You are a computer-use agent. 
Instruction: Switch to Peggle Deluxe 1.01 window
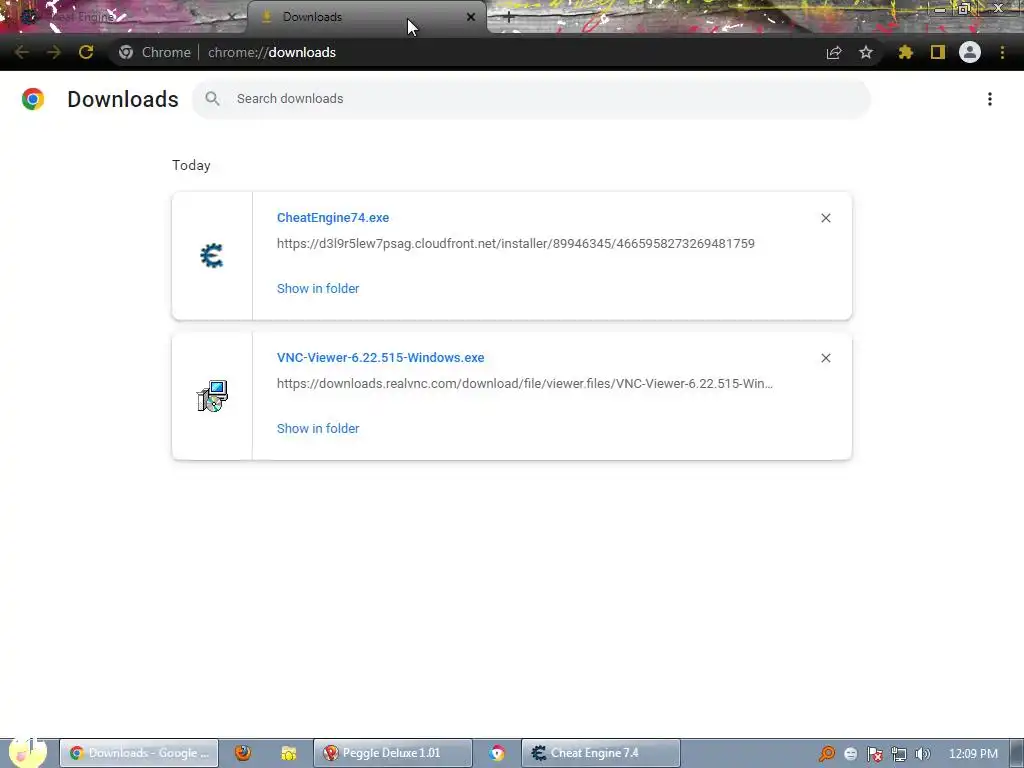392,753
